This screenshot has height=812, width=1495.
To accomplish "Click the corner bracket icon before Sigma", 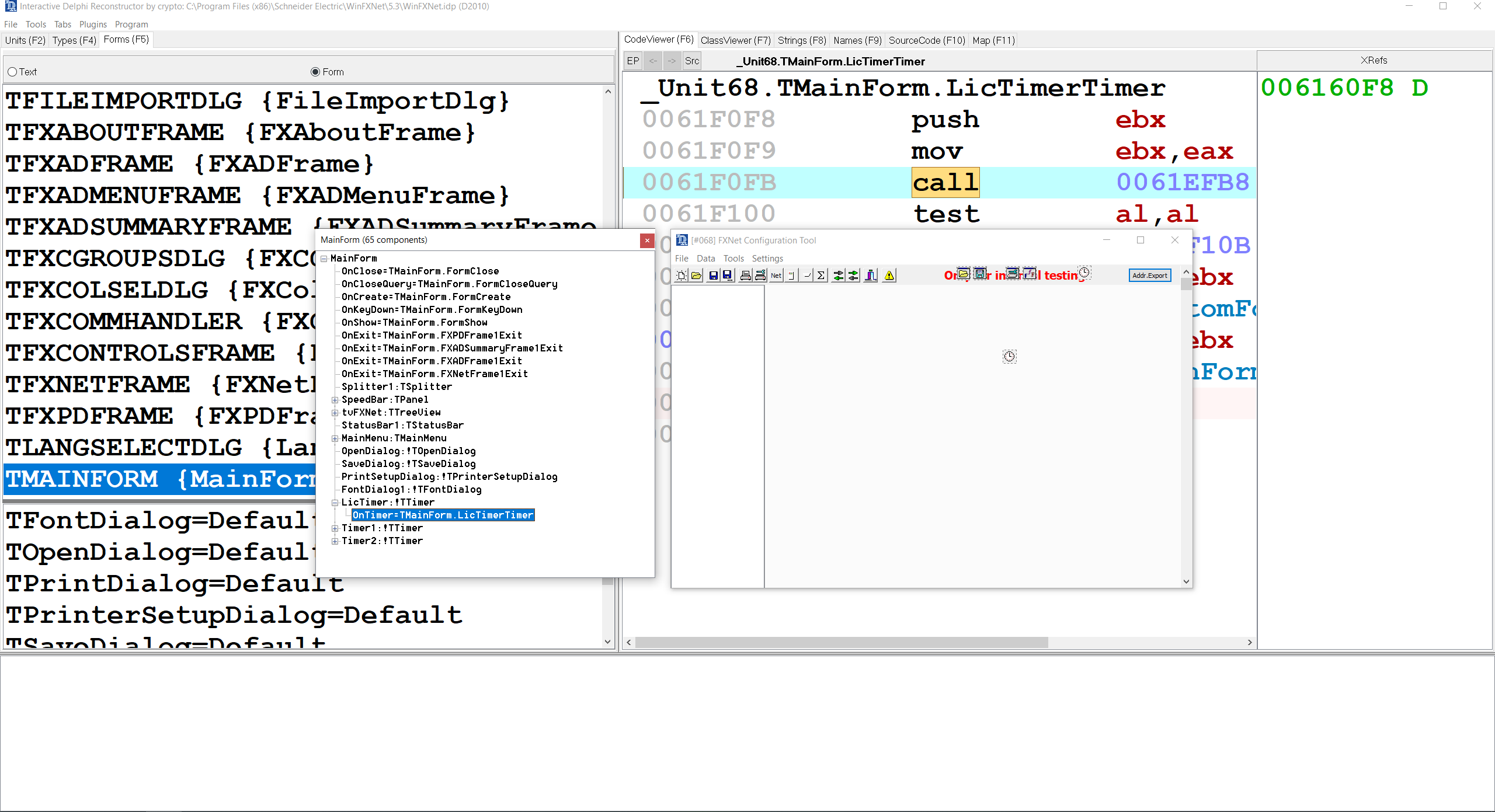I will point(806,276).
